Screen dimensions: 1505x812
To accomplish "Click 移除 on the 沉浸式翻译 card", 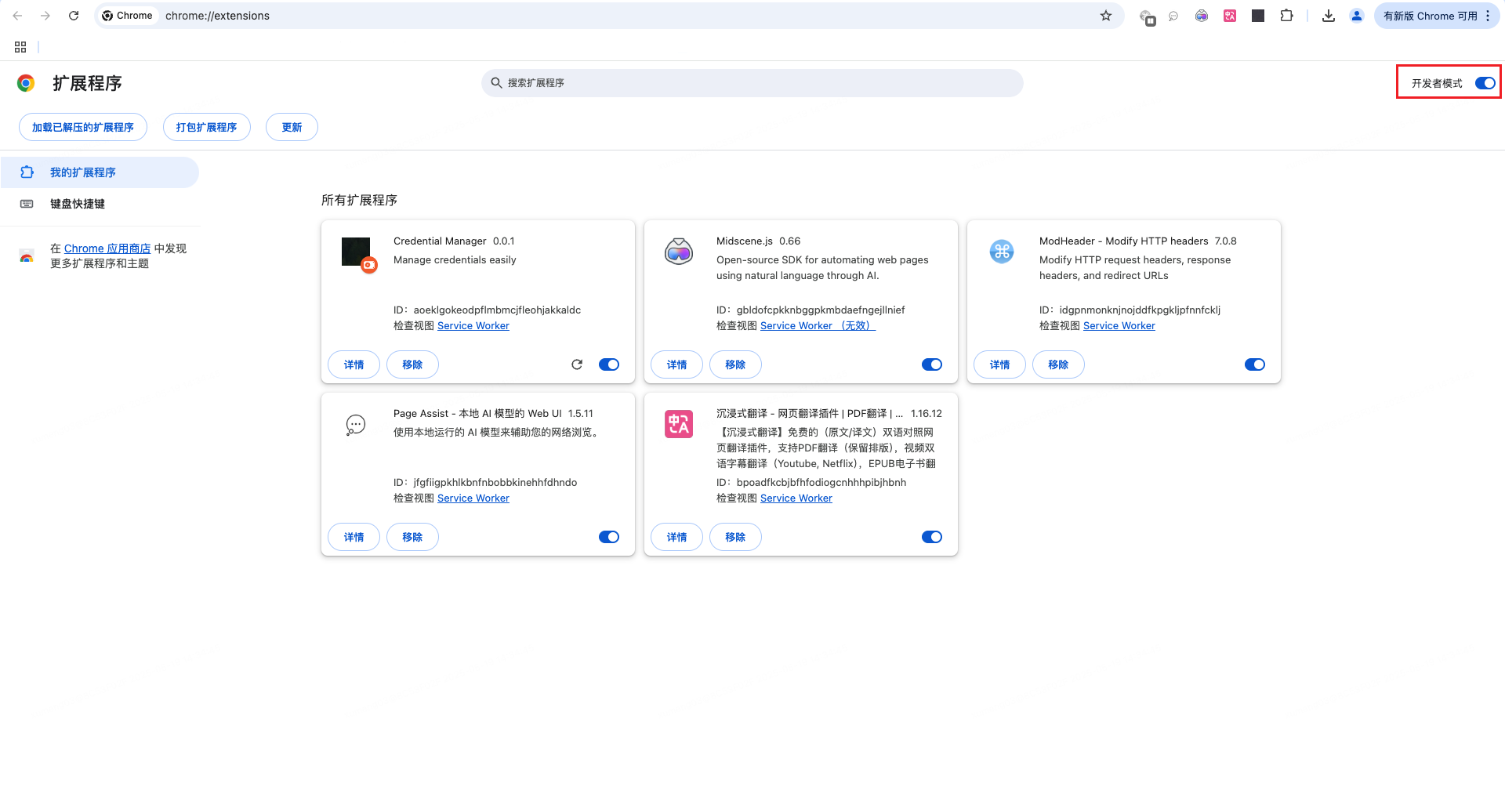I will [x=735, y=537].
